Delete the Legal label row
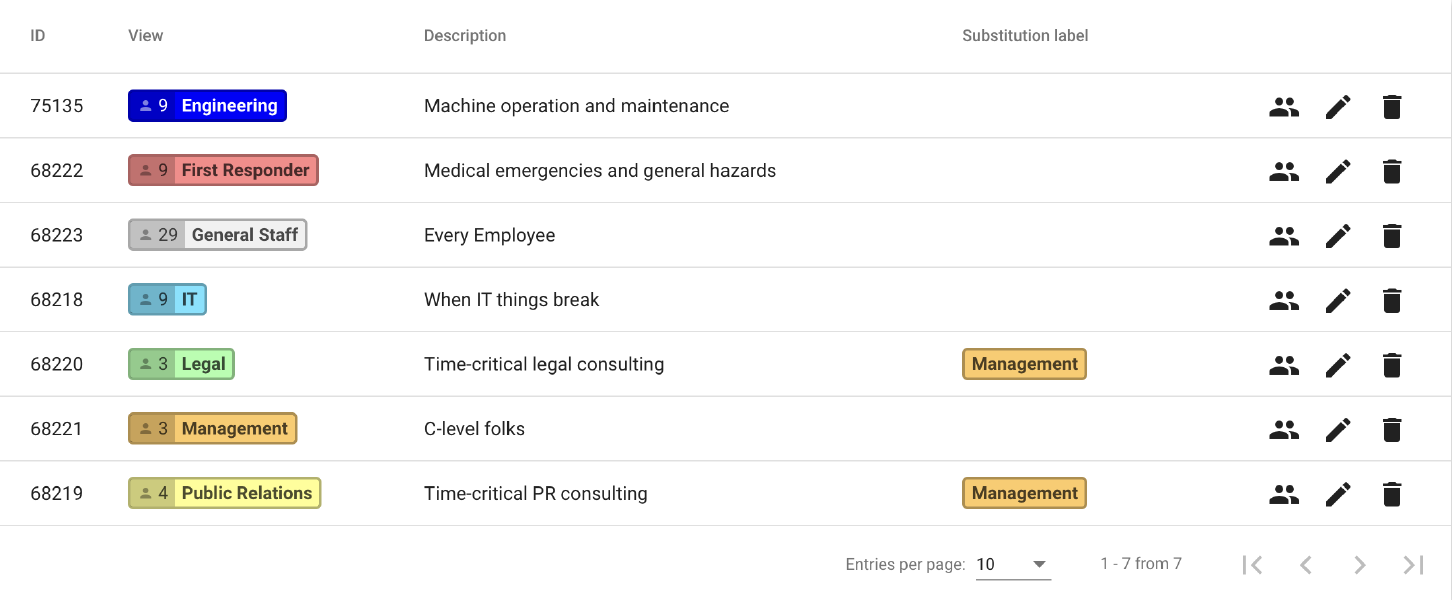 pos(1391,365)
